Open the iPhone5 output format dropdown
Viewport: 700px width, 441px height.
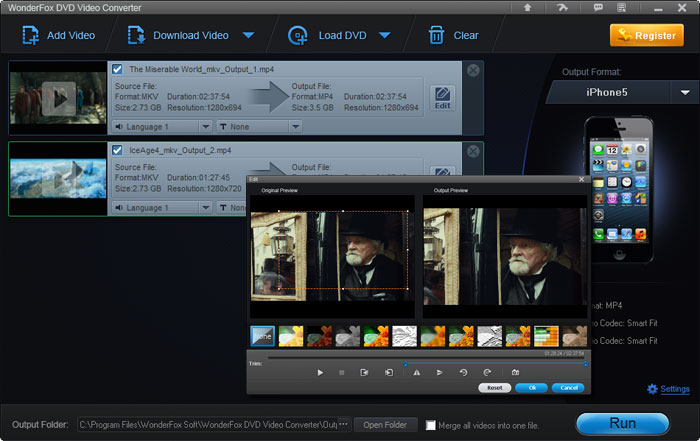point(685,92)
